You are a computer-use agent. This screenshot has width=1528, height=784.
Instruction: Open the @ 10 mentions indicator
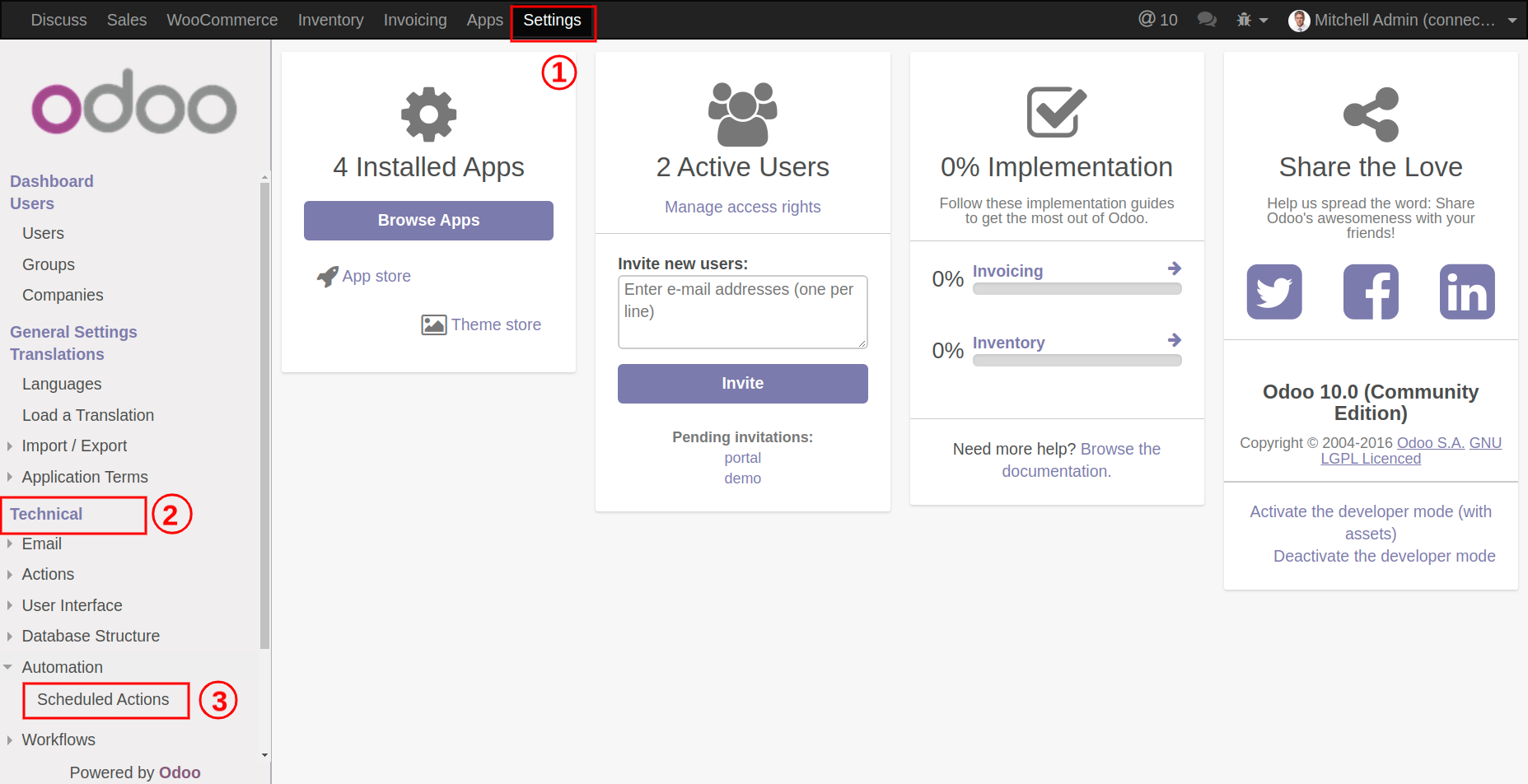pos(1157,20)
